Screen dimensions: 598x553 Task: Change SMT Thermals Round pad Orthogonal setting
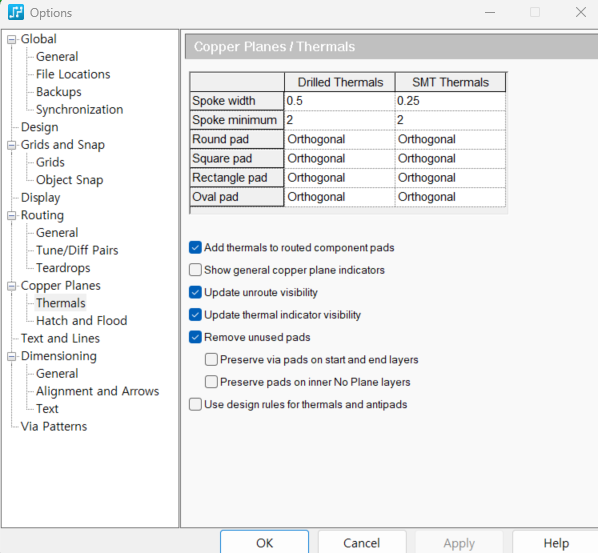[450, 139]
